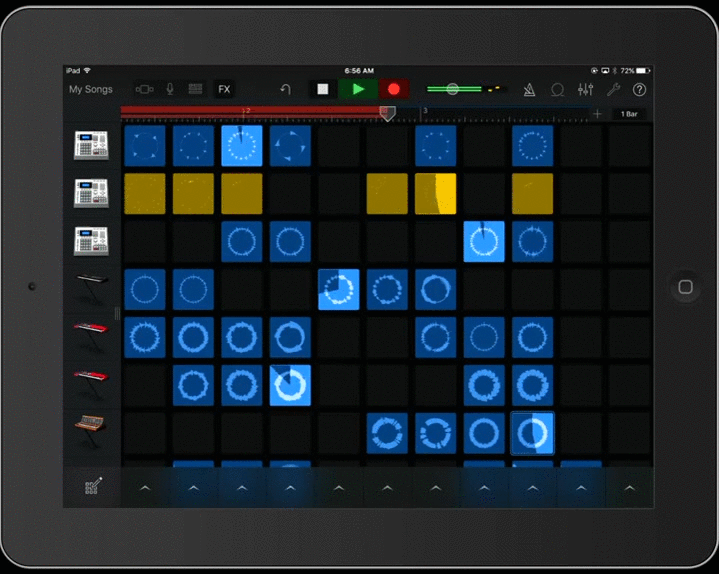Select the black keyboard track header
The height and width of the screenshot is (574, 719).
[x=91, y=289]
